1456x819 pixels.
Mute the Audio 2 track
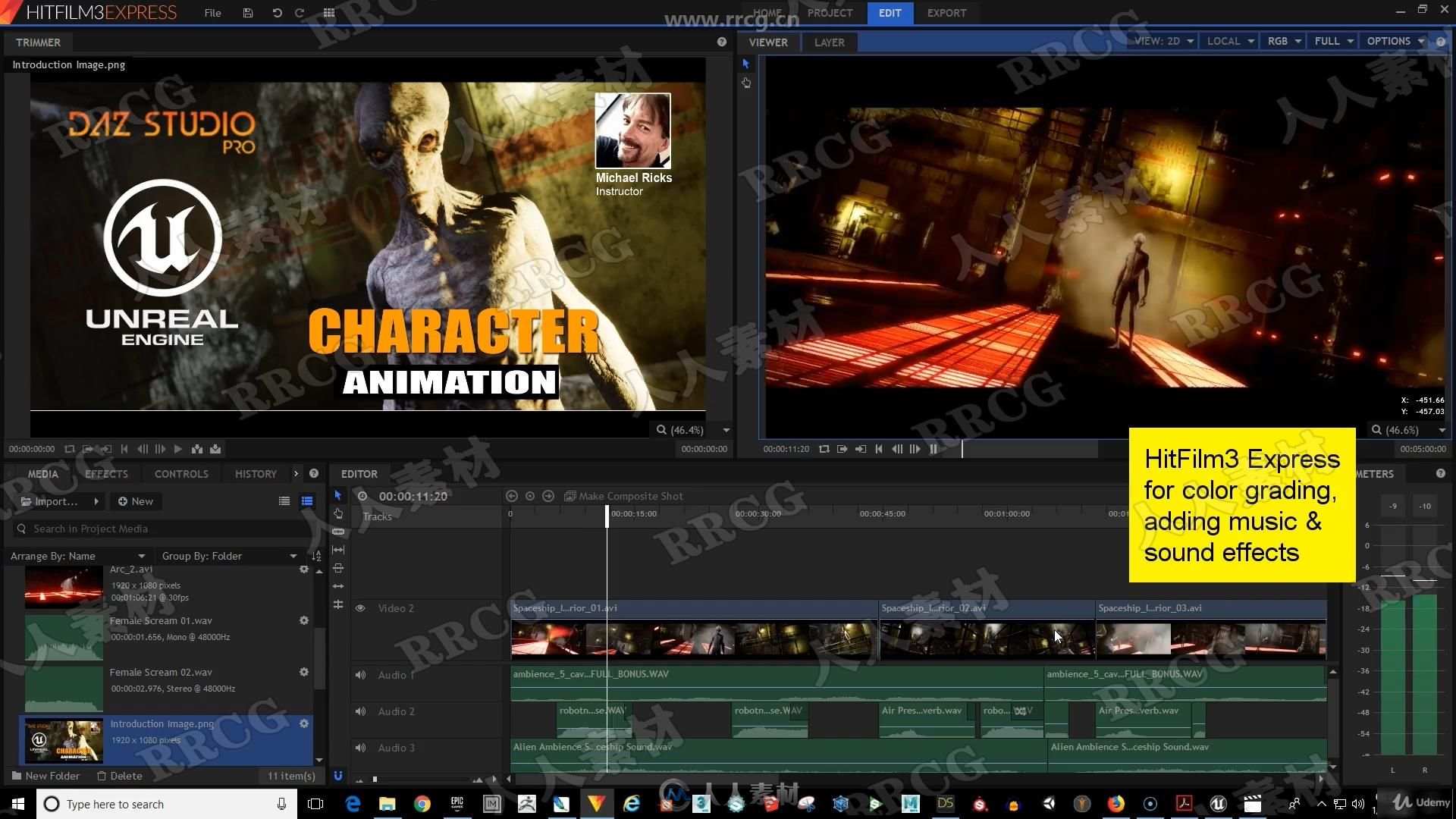360,711
